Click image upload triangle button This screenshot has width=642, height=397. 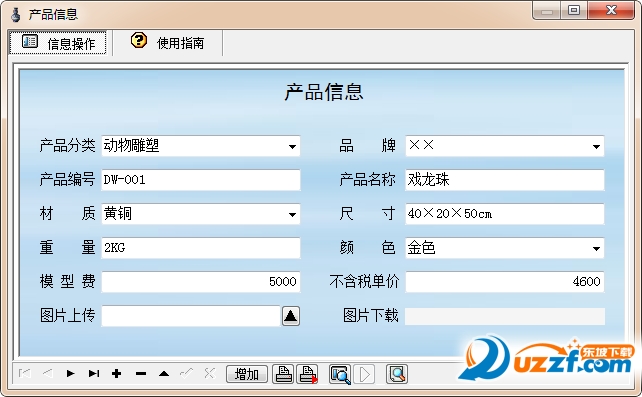coord(291,316)
